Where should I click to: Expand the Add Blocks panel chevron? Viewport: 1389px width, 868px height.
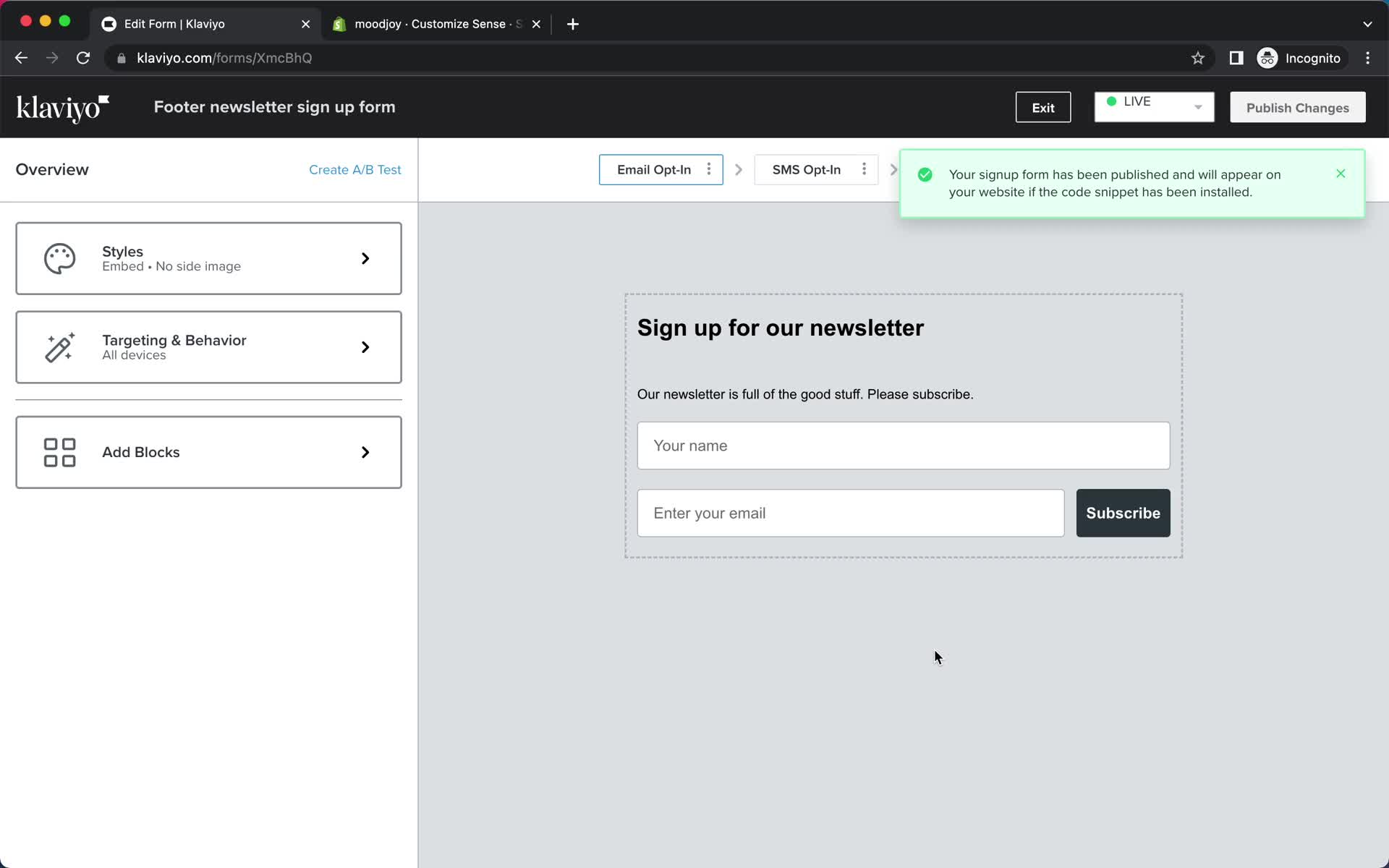[x=364, y=452]
